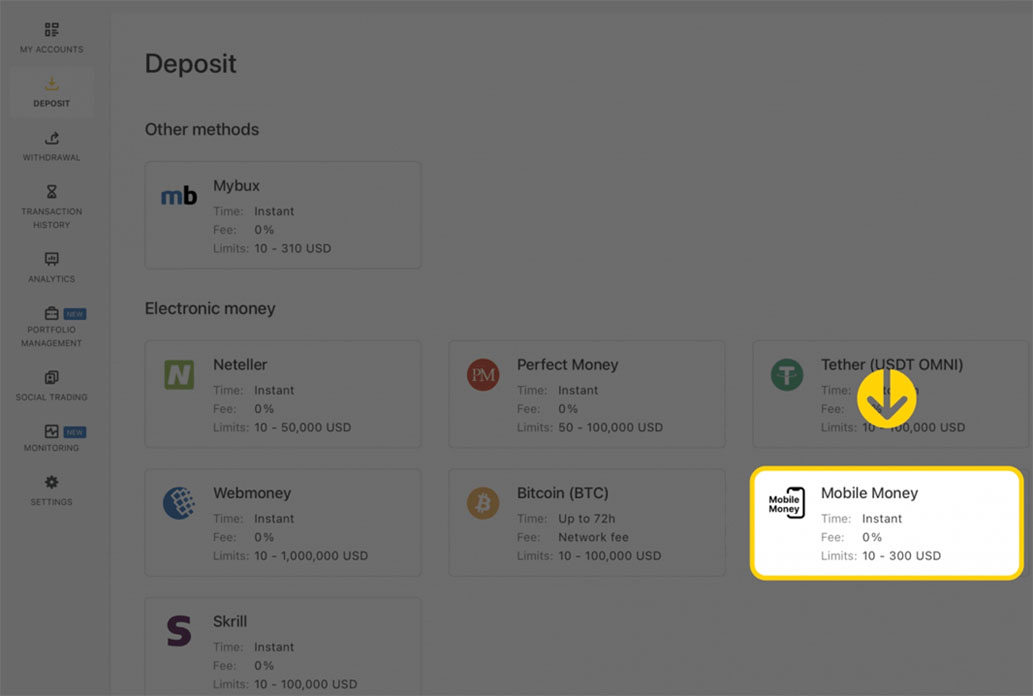
Task: Choose Bitcoin (BTC) deposit card
Action: pos(586,522)
